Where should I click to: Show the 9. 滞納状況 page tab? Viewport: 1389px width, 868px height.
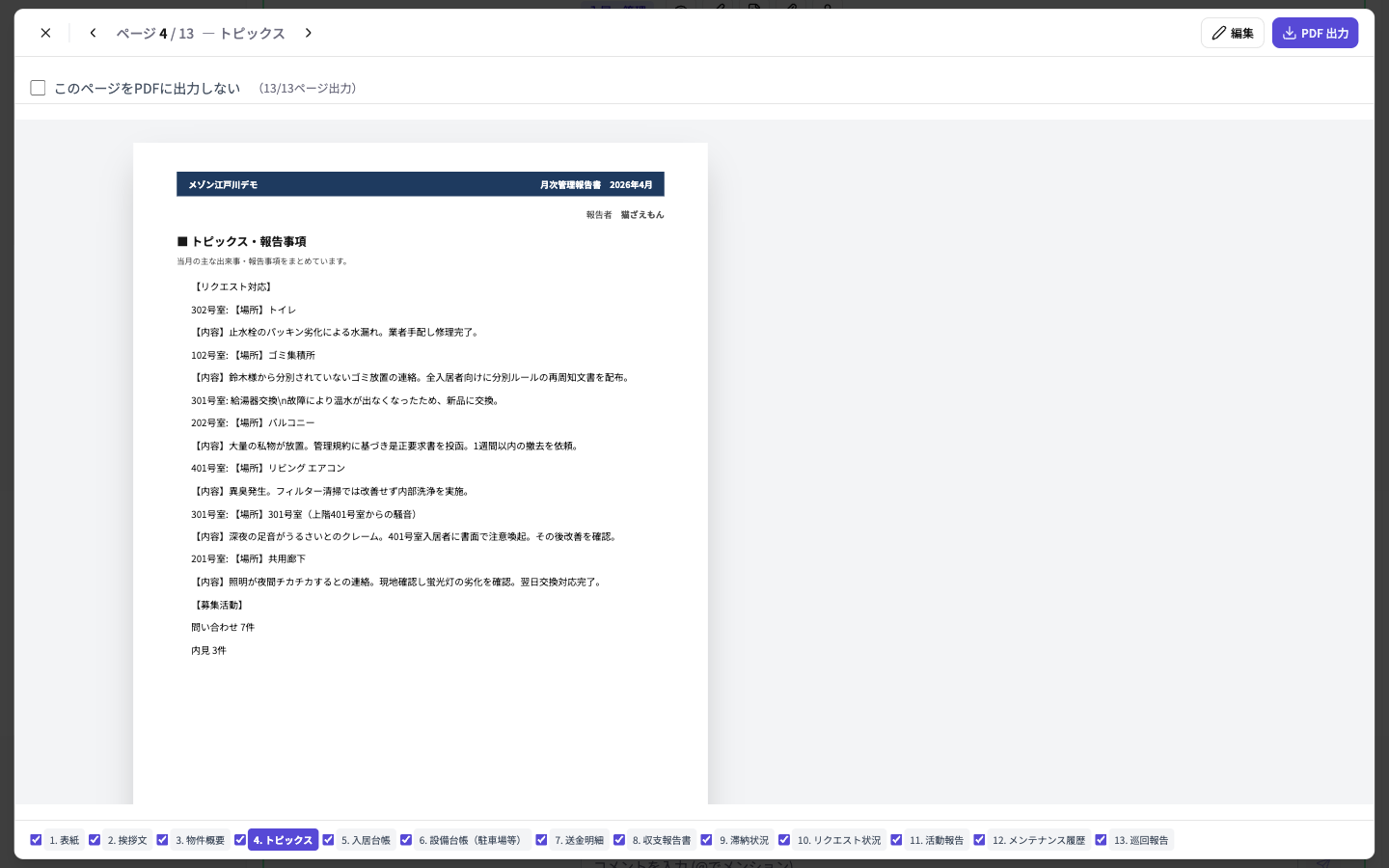(744, 840)
